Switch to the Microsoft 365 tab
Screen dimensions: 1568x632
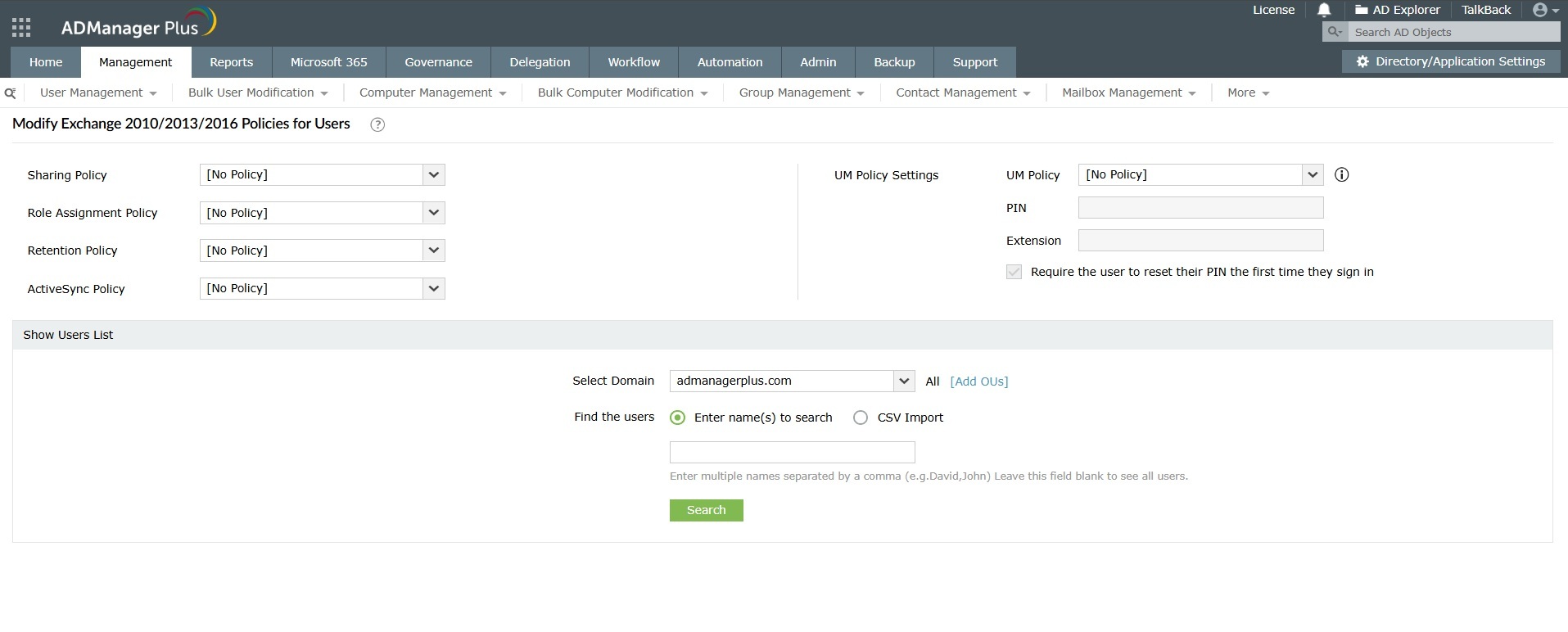coord(329,62)
